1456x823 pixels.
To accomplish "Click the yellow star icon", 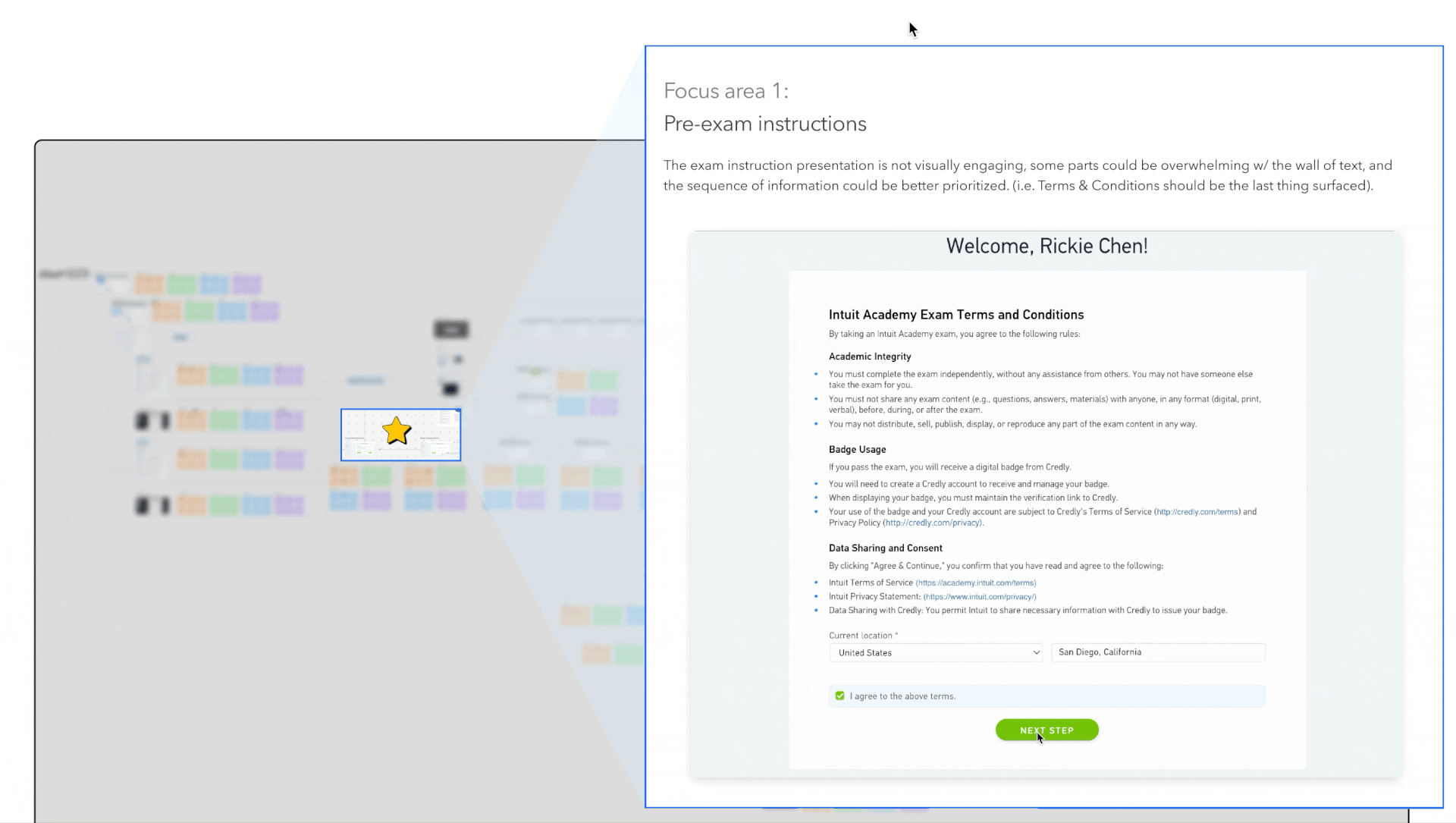I will click(397, 431).
